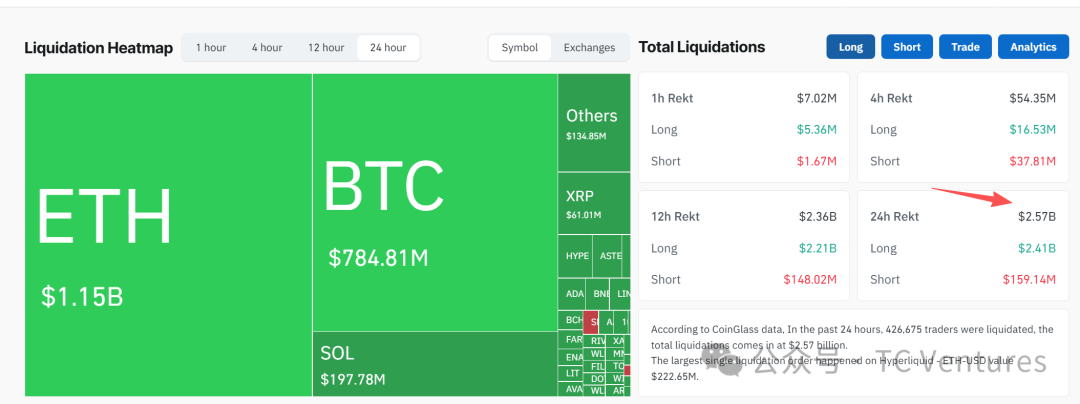The height and width of the screenshot is (404, 1080).
Task: Click the Short button
Action: [907, 47]
